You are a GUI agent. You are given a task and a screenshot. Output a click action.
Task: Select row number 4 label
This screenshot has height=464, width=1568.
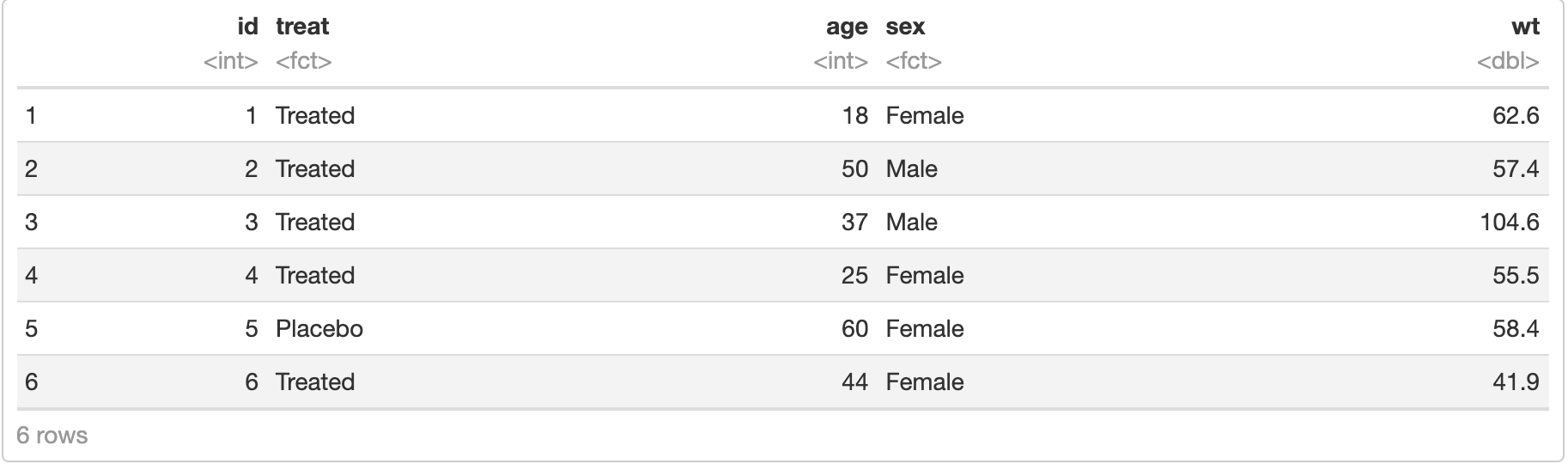click(32, 275)
